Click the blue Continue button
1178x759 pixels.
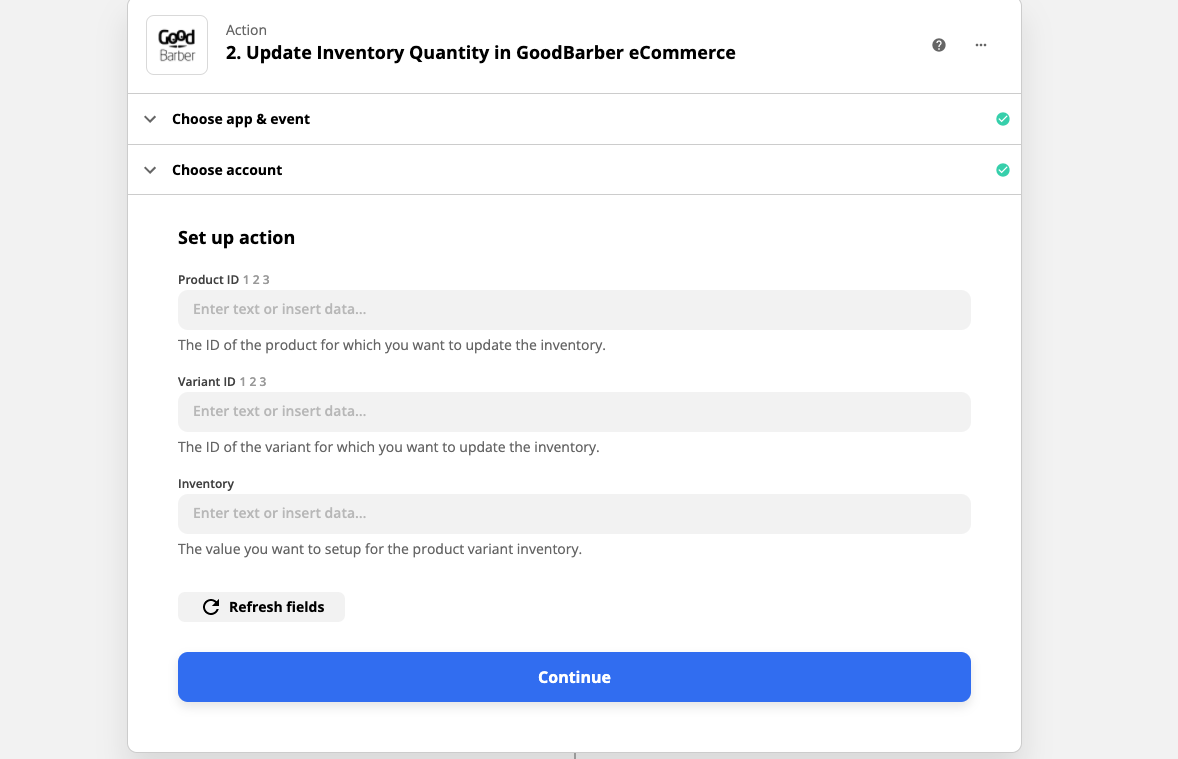574,677
